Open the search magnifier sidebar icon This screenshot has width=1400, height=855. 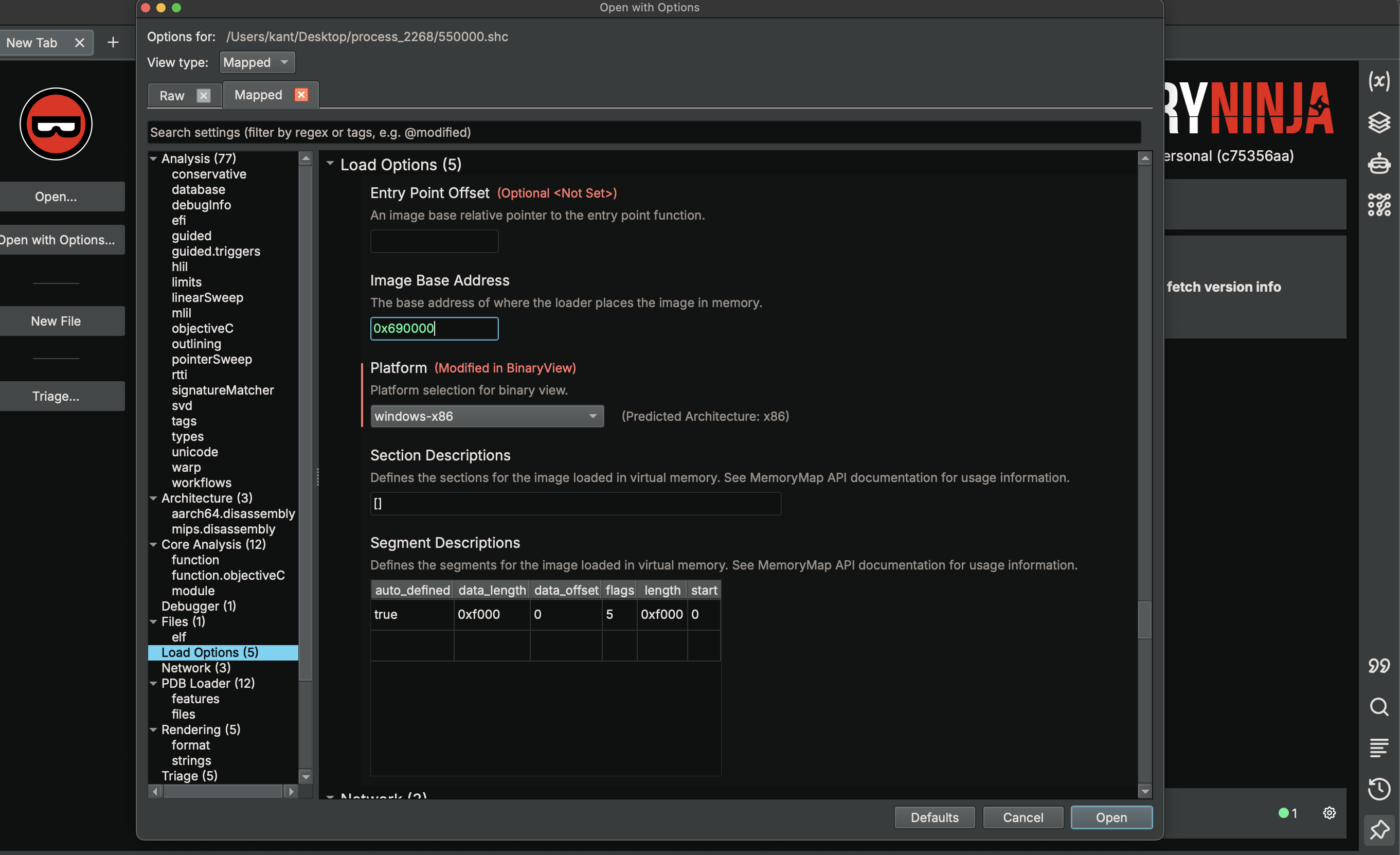[1379, 707]
